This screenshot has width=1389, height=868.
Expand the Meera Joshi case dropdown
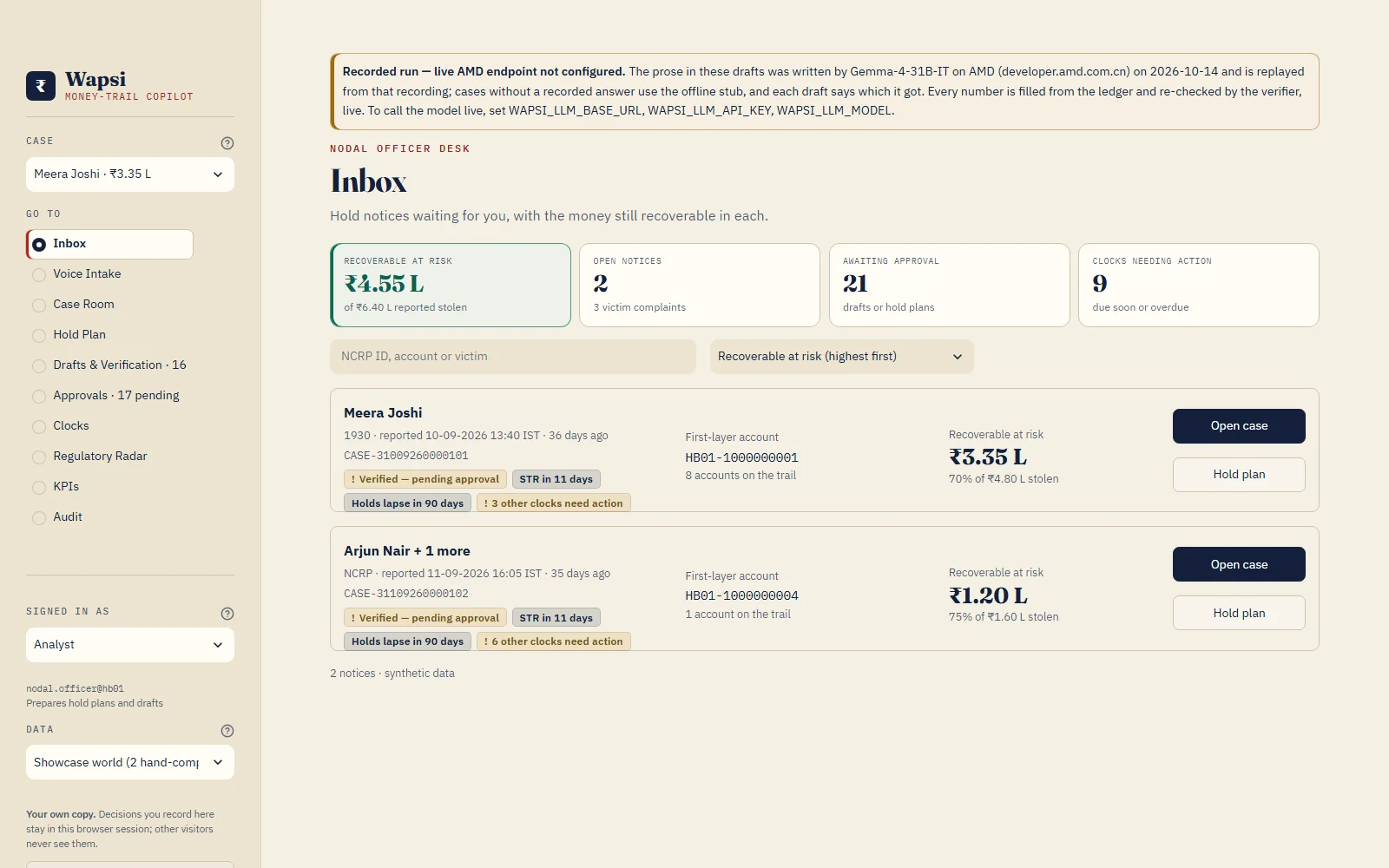(x=130, y=174)
